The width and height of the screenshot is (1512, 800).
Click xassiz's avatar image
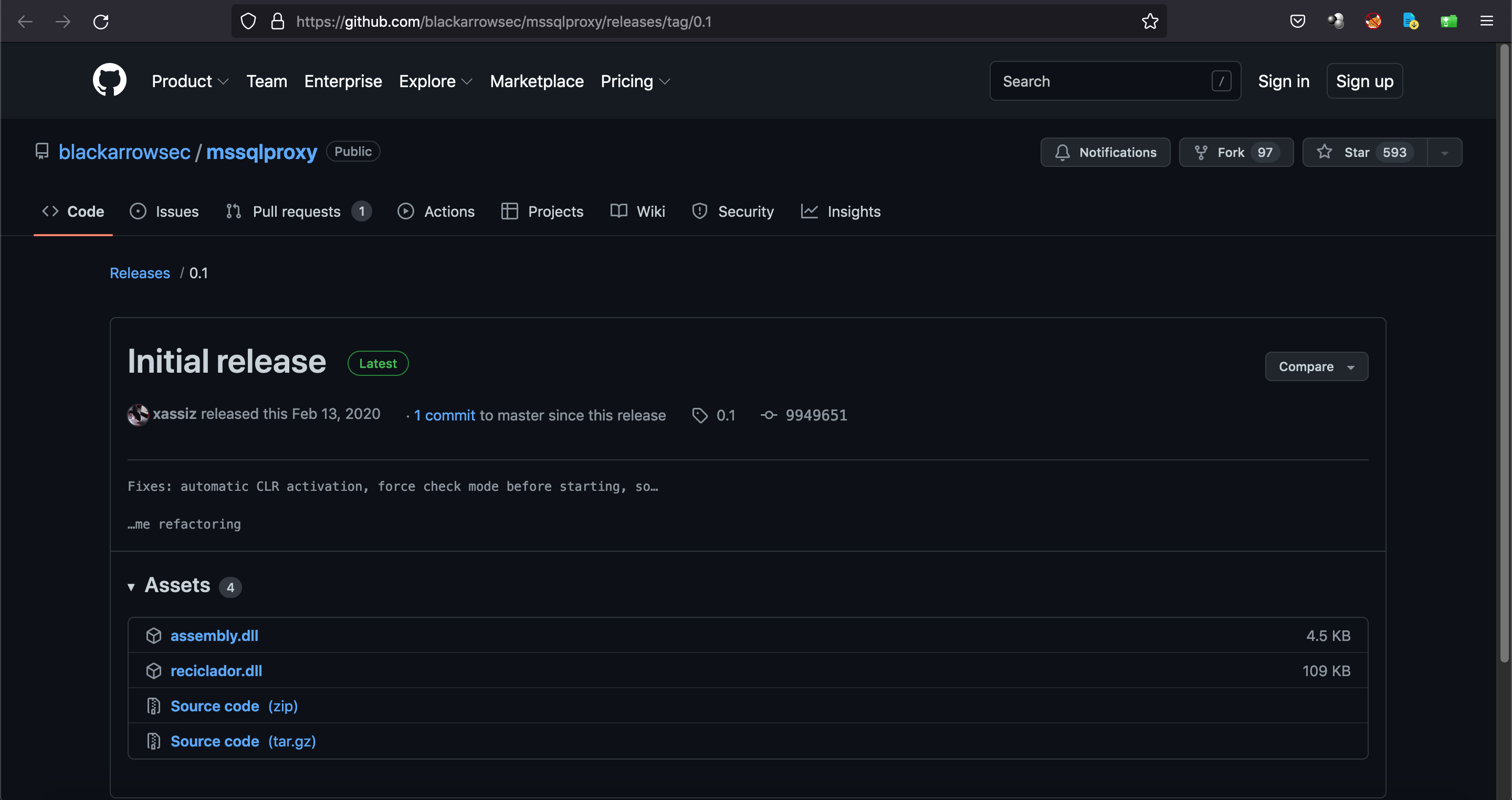point(138,414)
